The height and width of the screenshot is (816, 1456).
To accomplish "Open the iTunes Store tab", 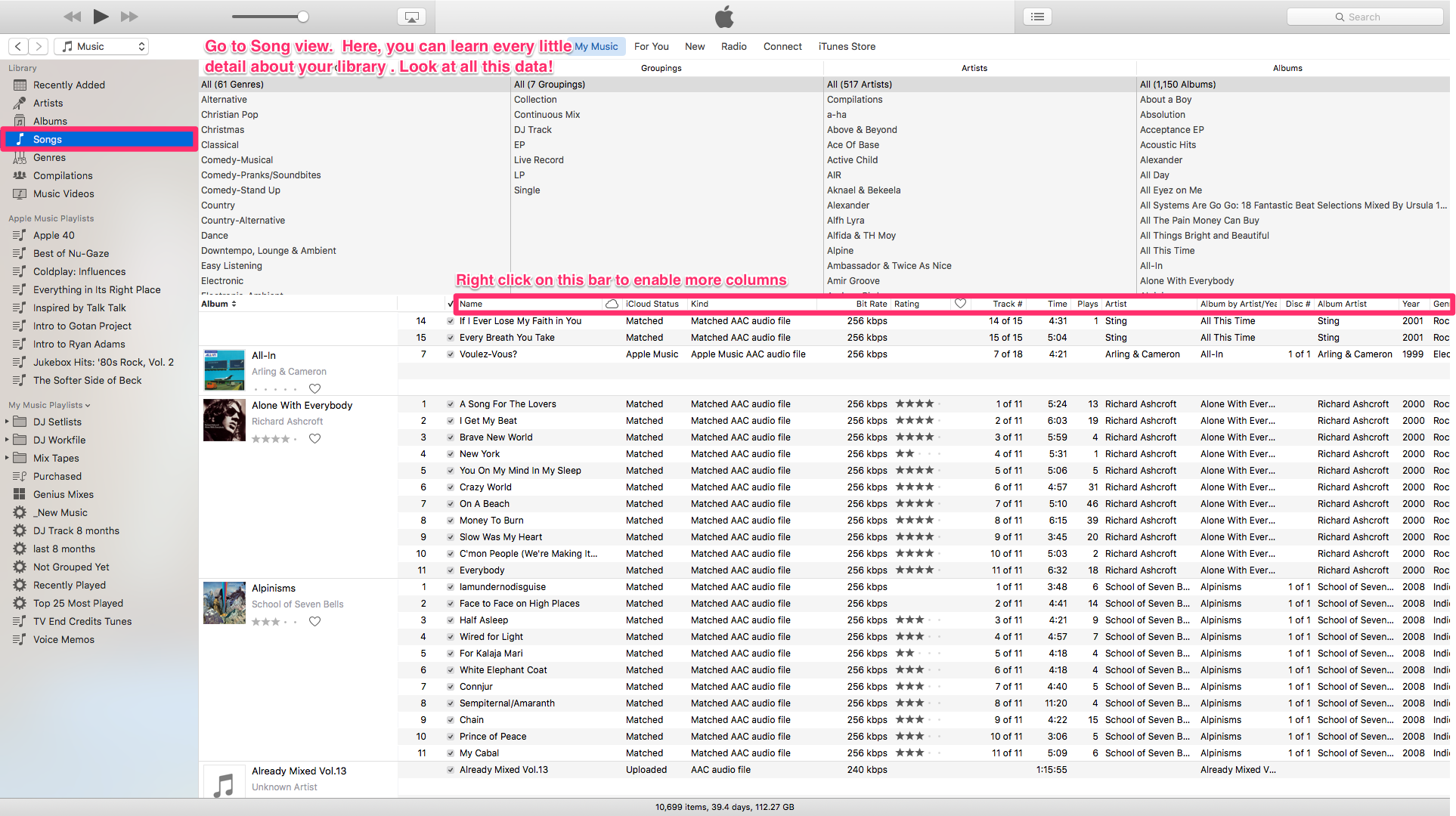I will [847, 47].
